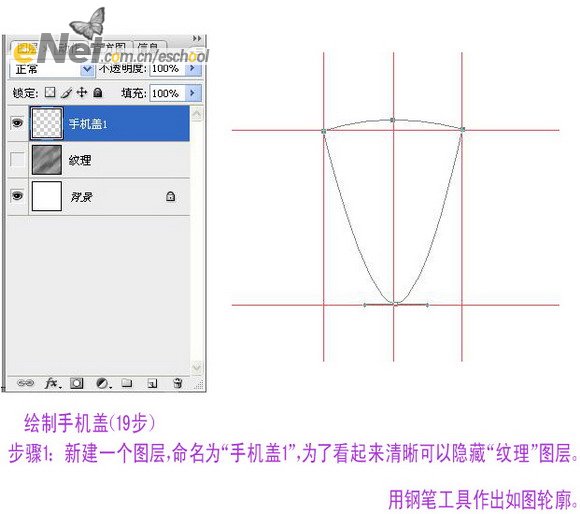Viewport: 580px width, 514px height.
Task: Show the 纹理 layer
Action: tap(17, 160)
